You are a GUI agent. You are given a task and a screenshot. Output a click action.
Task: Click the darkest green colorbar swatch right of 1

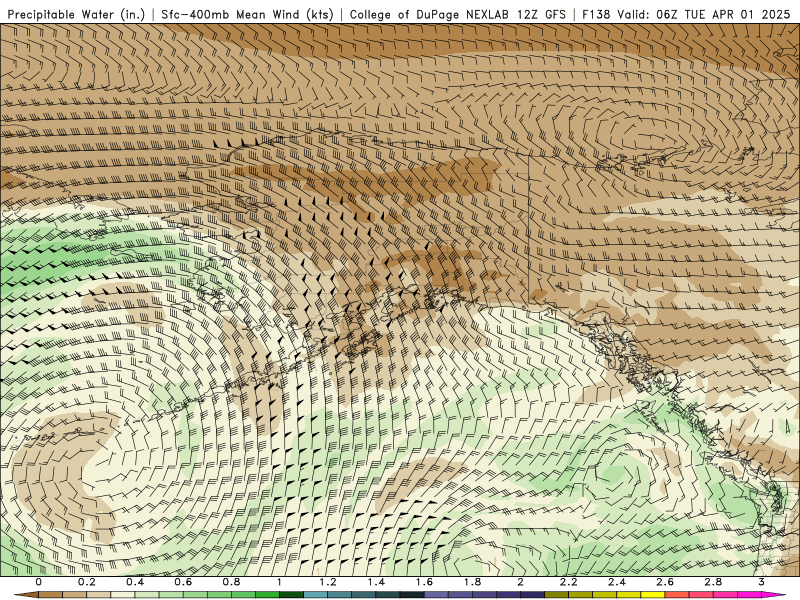click(291, 595)
